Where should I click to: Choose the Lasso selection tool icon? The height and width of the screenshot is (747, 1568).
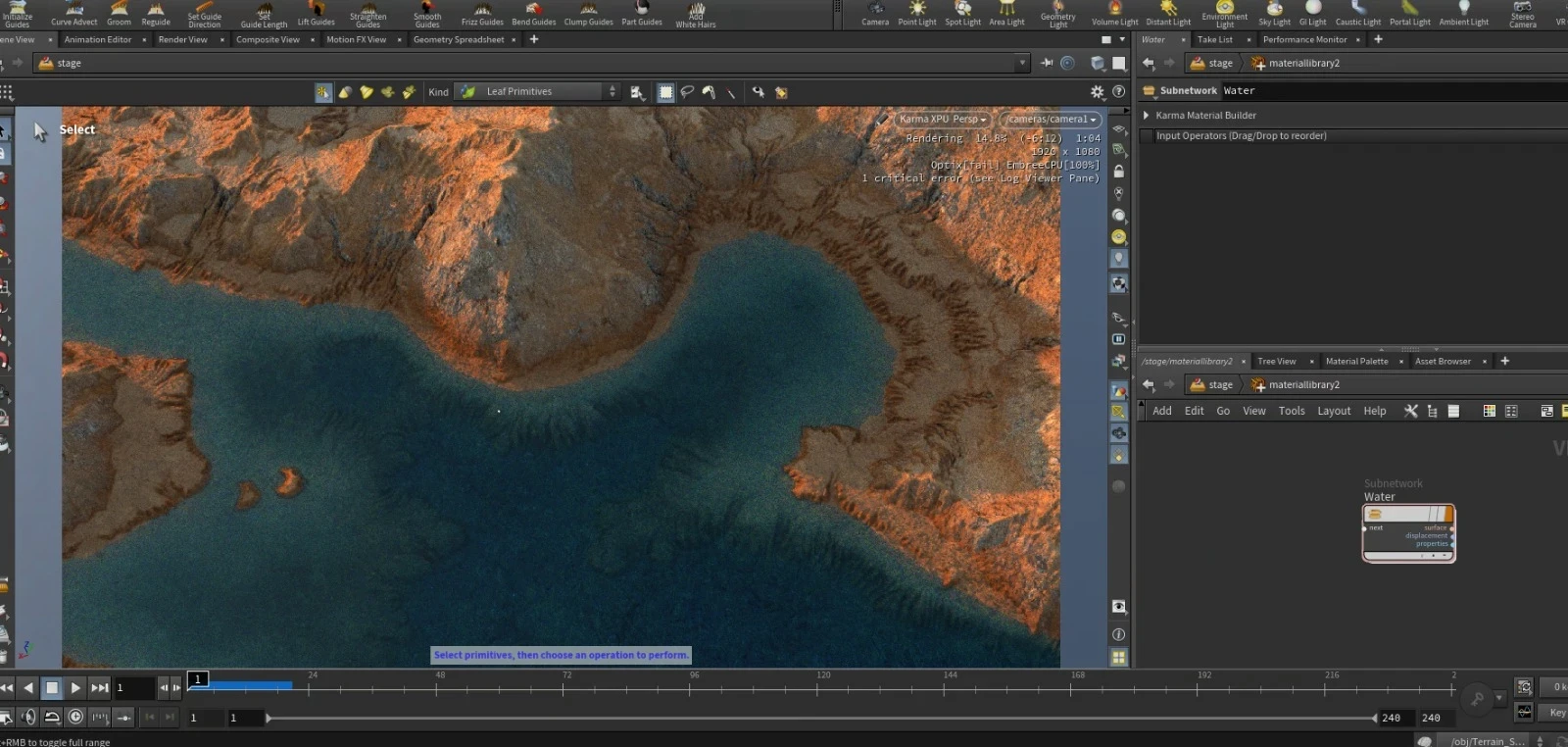click(x=687, y=92)
